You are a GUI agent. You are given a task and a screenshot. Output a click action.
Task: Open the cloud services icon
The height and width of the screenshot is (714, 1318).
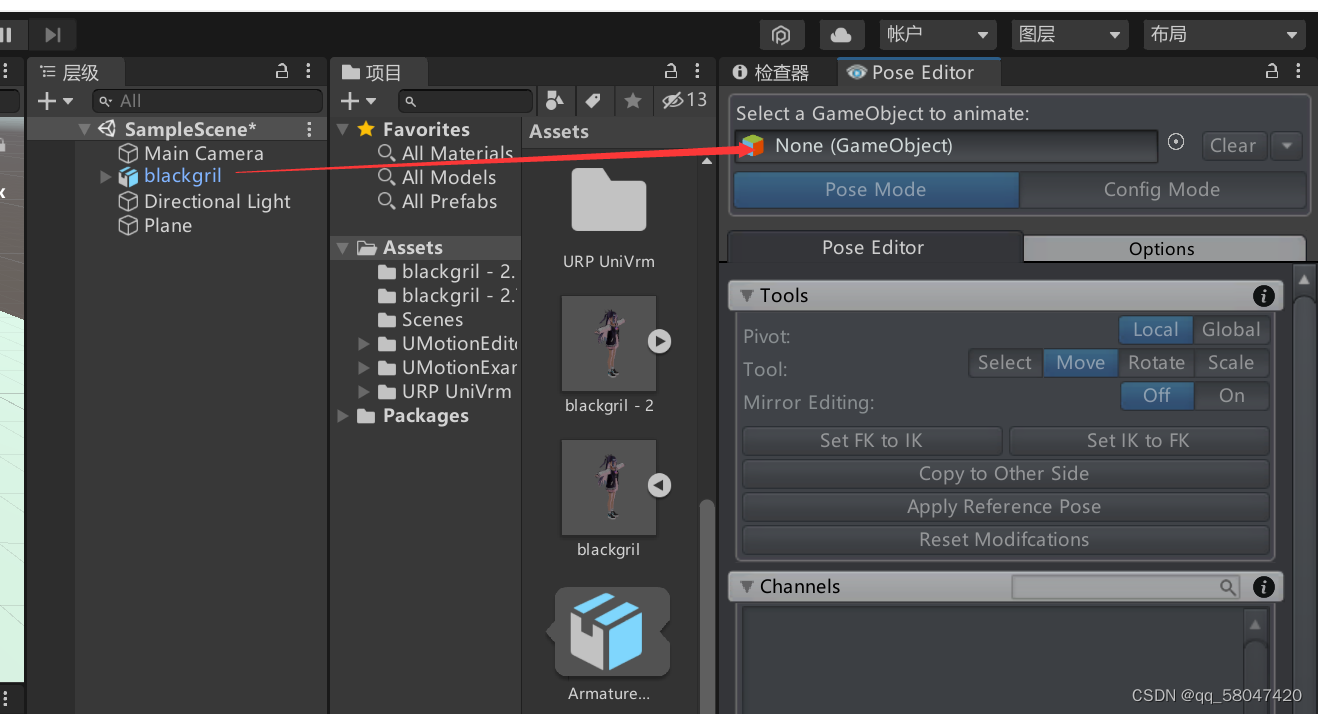point(841,34)
